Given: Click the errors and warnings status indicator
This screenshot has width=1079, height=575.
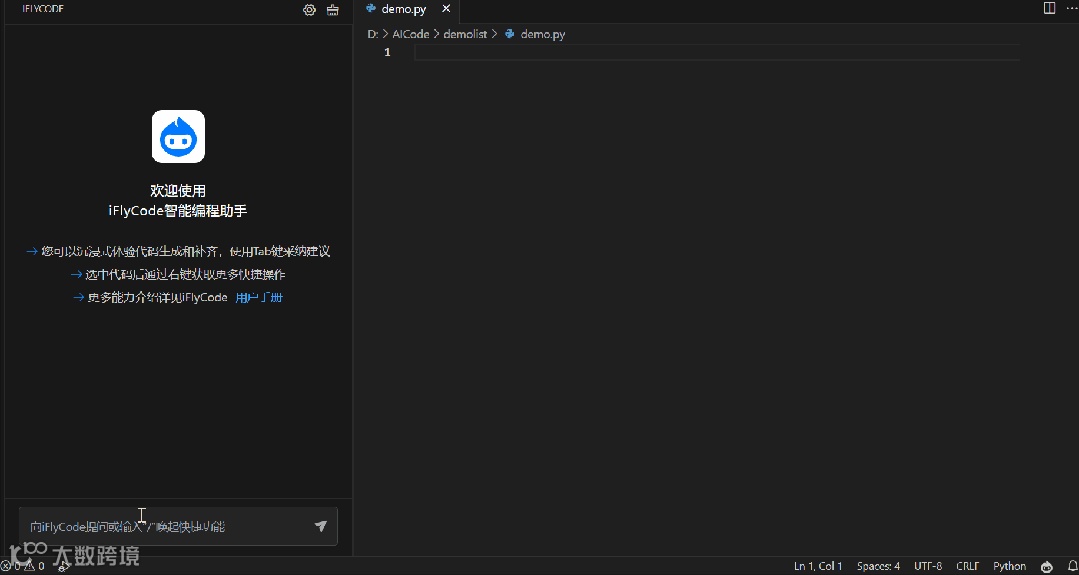Looking at the screenshot, I should [x=23, y=566].
